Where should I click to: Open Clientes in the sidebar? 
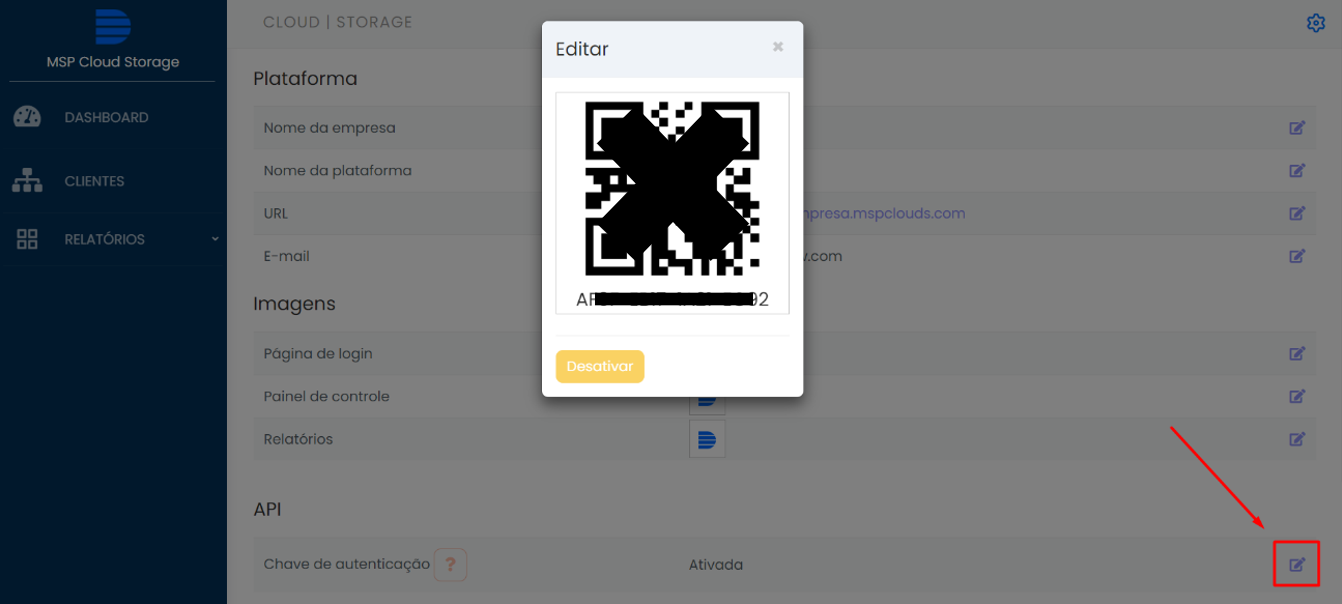click(x=94, y=181)
